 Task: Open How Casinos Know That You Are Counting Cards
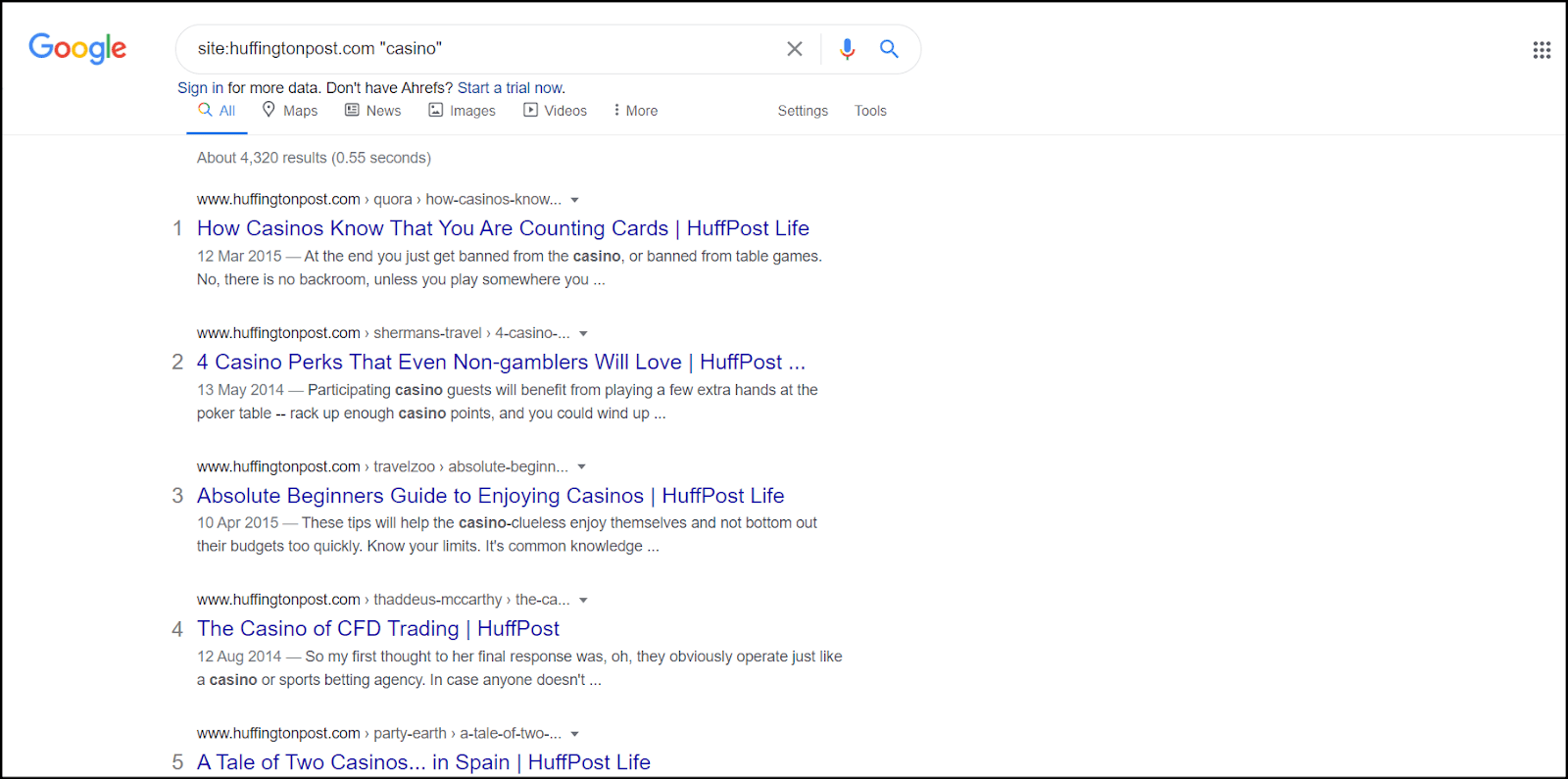pyautogui.click(x=503, y=228)
